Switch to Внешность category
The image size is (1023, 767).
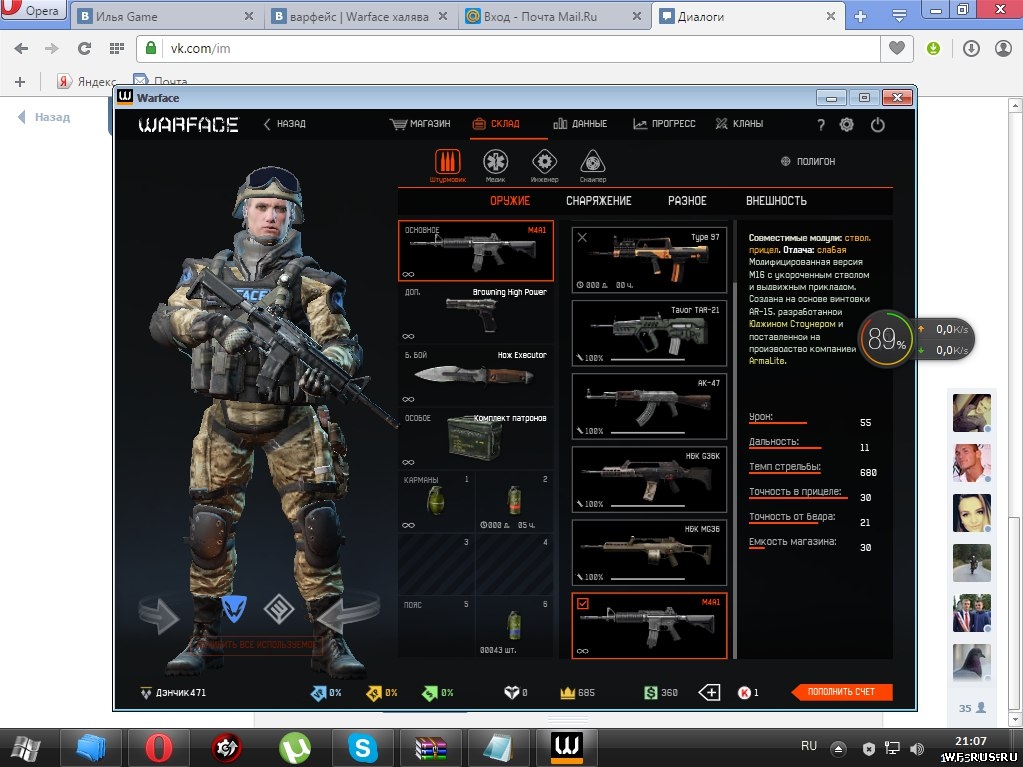tap(776, 201)
